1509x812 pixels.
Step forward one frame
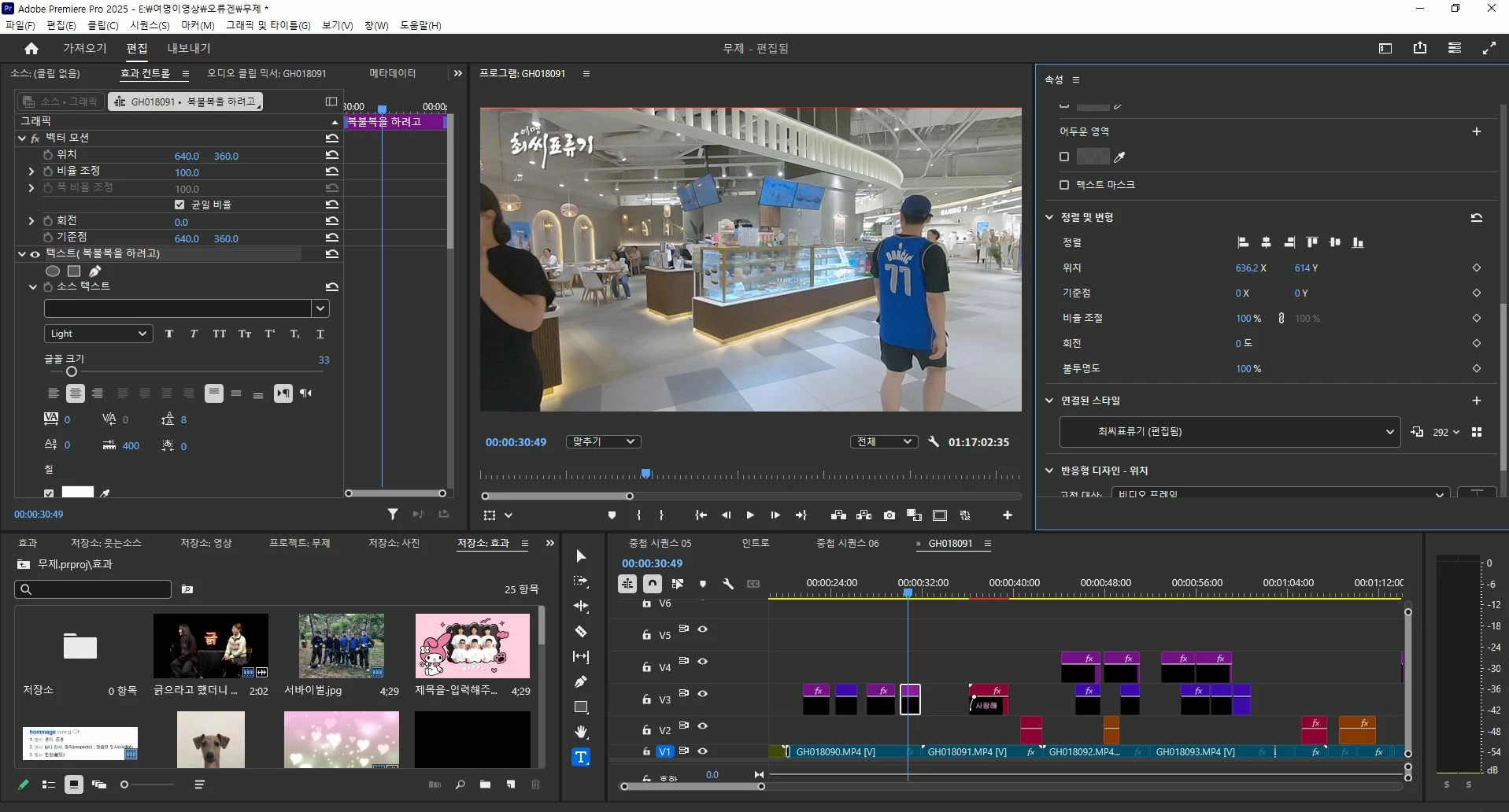point(775,515)
